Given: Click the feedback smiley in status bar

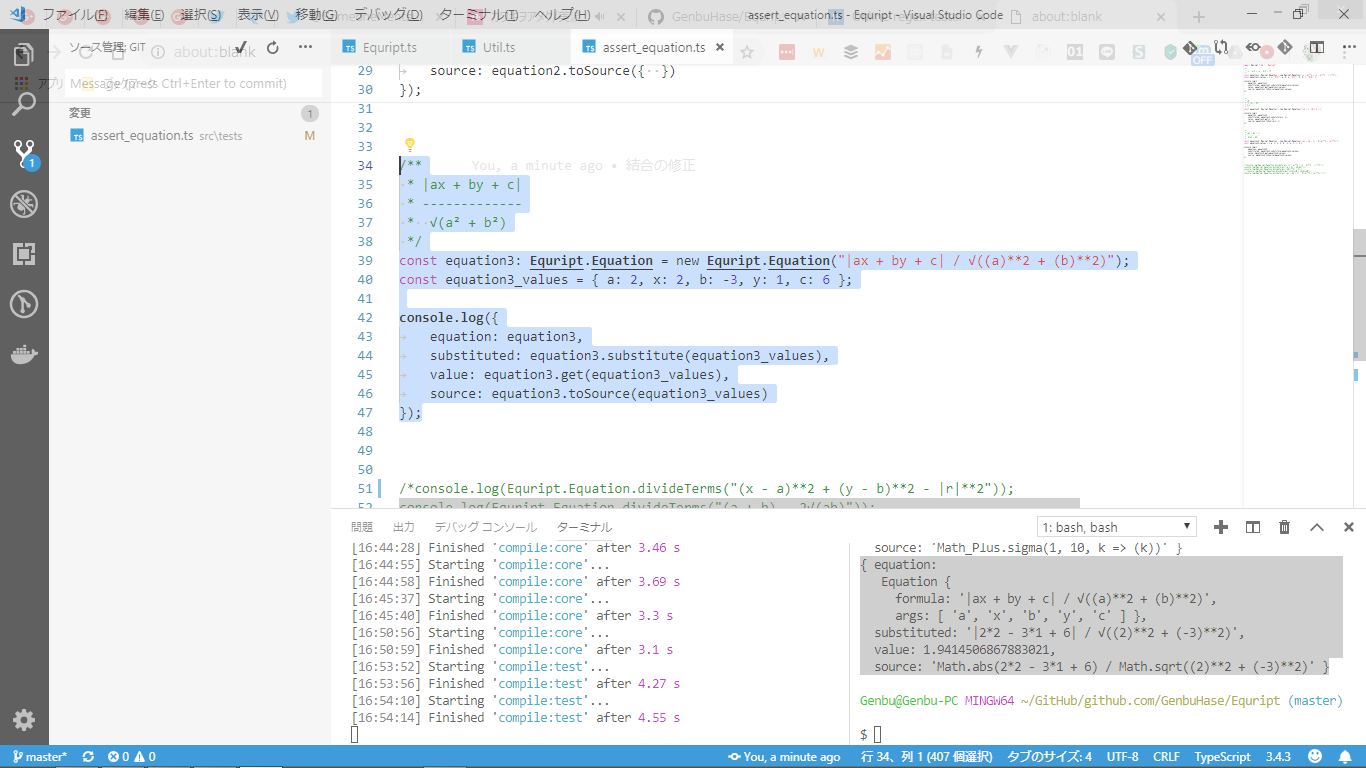Looking at the screenshot, I should point(1315,757).
